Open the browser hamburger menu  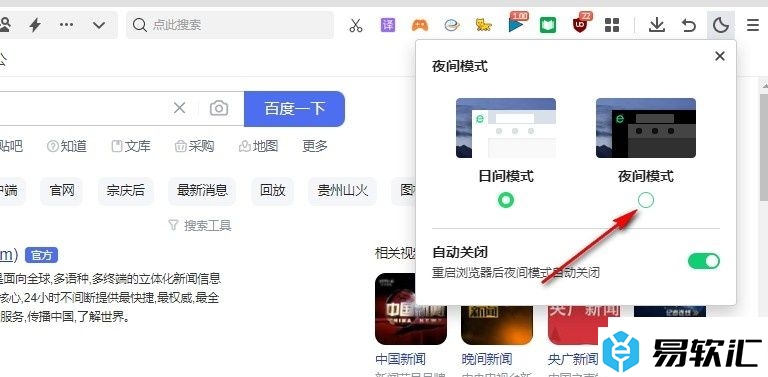(x=753, y=25)
